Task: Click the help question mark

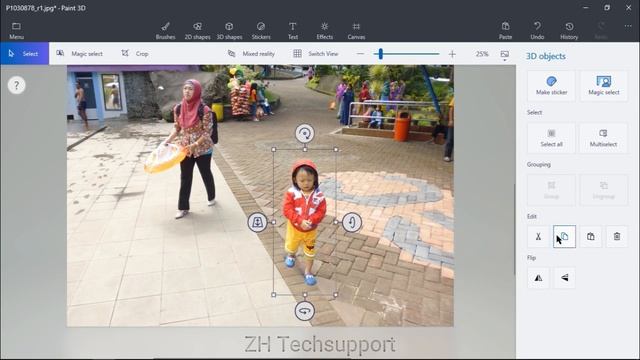Action: pyautogui.click(x=16, y=85)
